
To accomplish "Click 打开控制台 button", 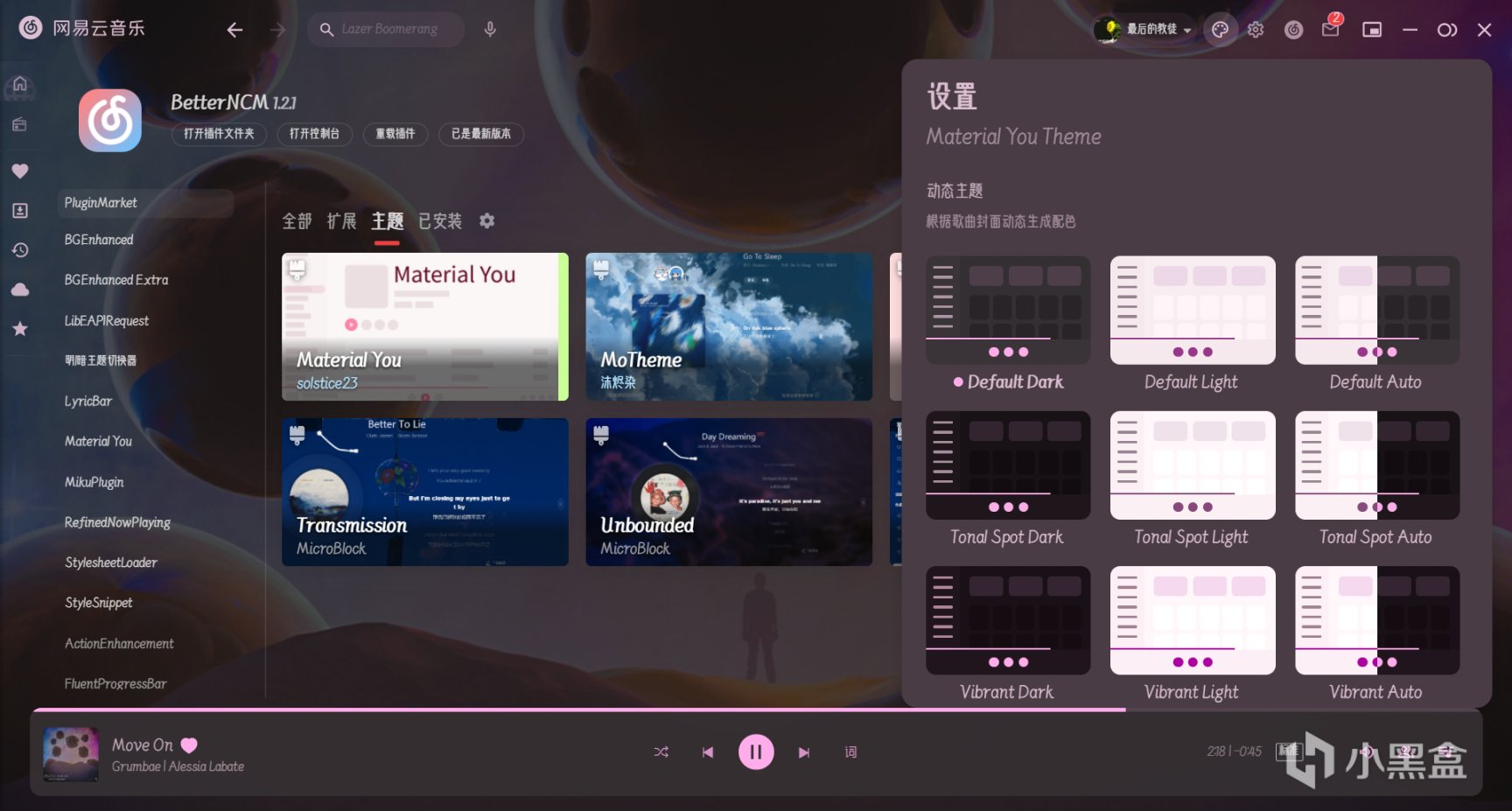I will (x=314, y=134).
